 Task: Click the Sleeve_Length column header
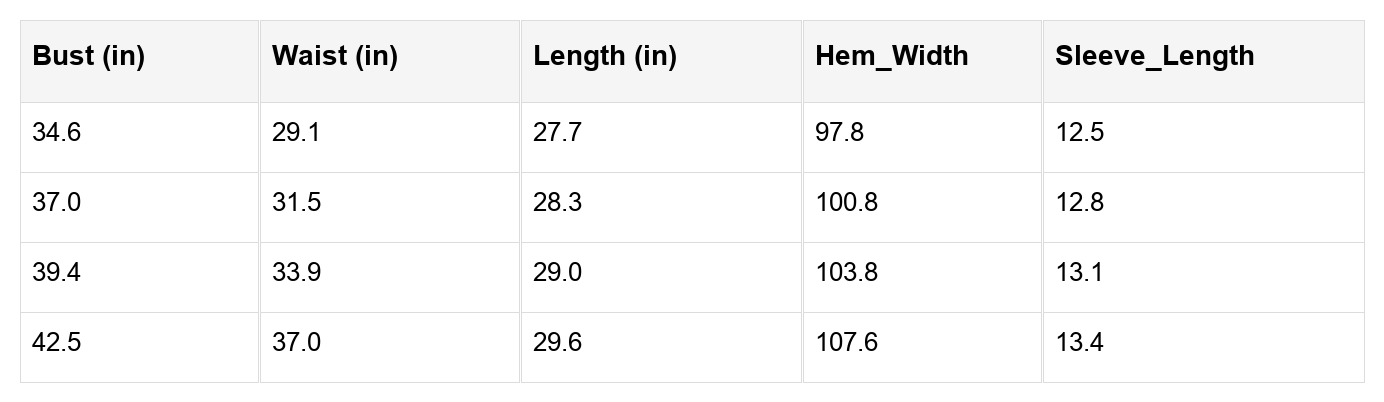pos(1154,56)
